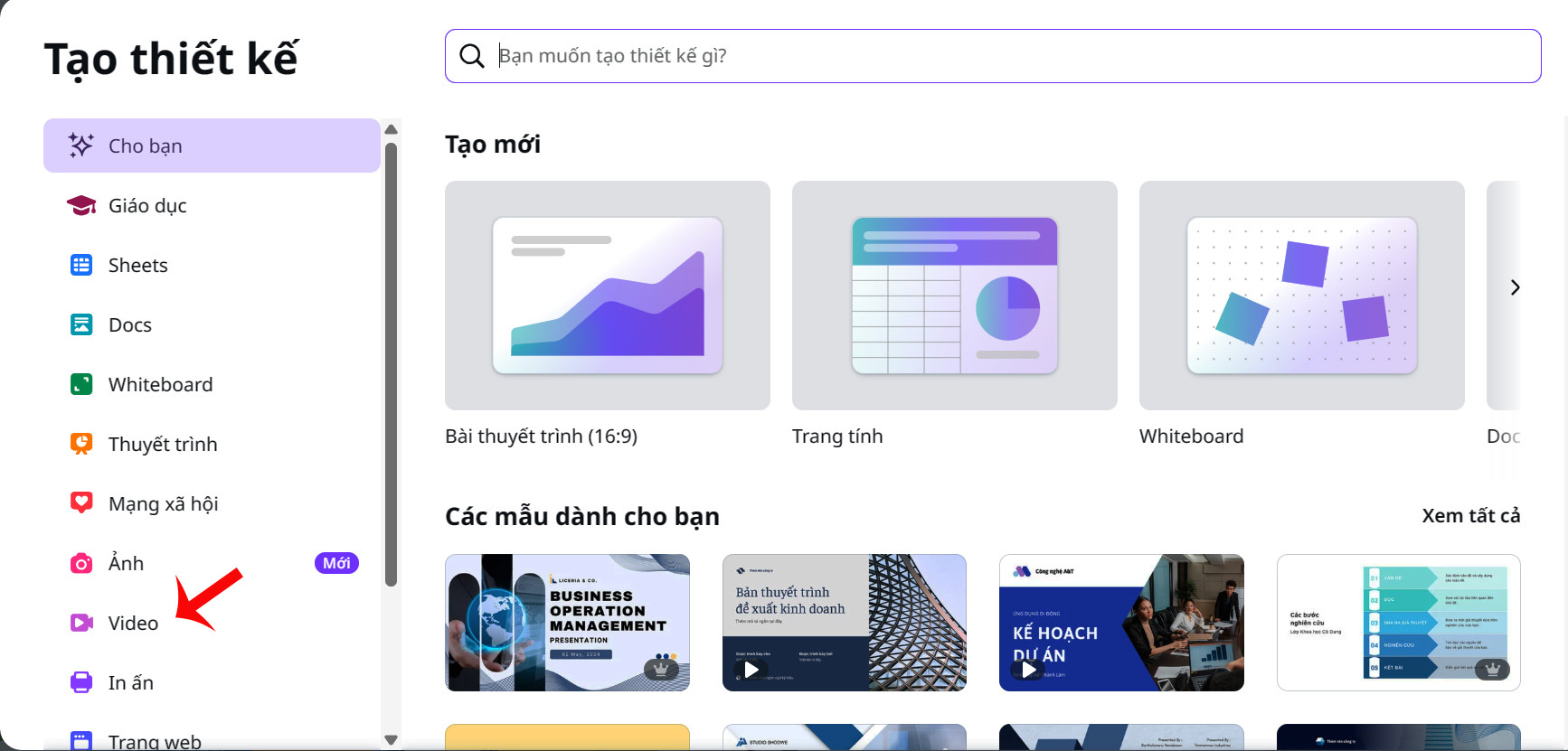Open the Cho bạn category
The width and height of the screenshot is (1568, 751).
click(x=212, y=146)
